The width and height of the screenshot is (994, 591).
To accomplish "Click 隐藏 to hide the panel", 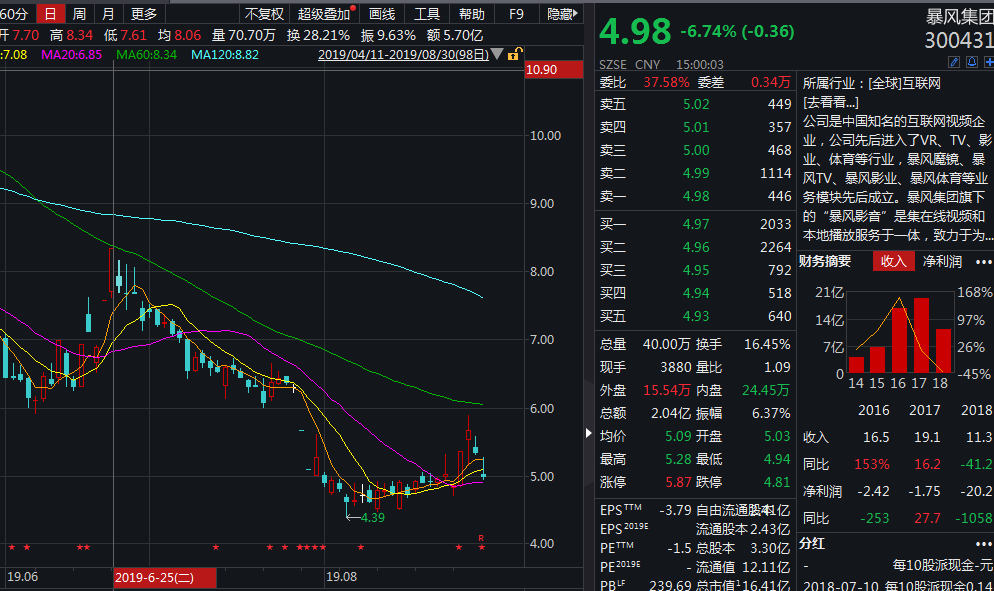I will (x=562, y=13).
